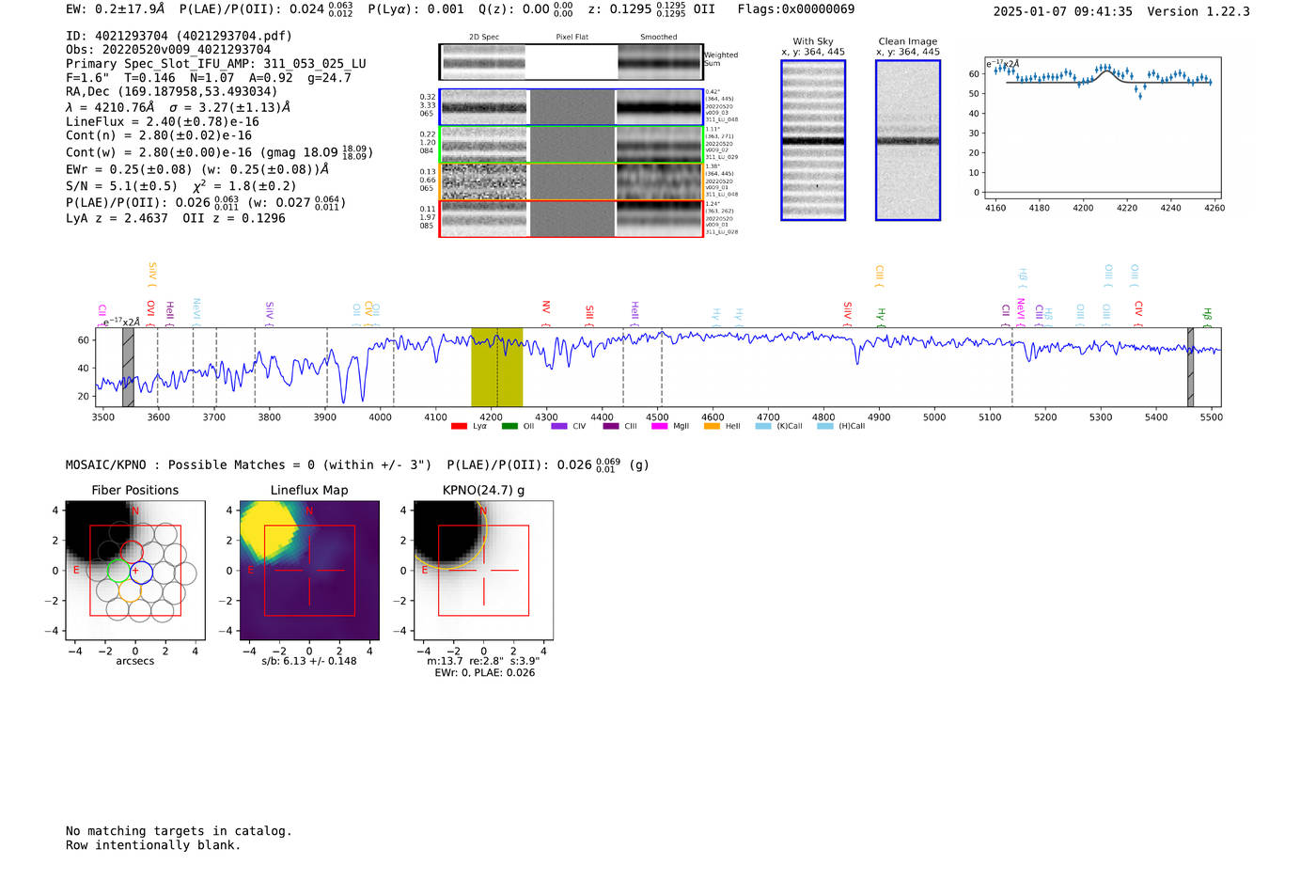The image size is (1316, 896).
Task: Click the magenta NeVI marker near 5150 Å
Action: [1021, 312]
